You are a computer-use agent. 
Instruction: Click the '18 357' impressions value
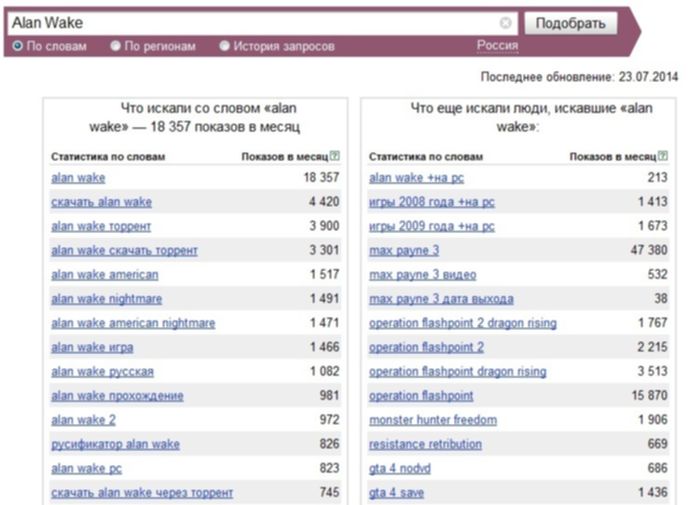click(321, 177)
